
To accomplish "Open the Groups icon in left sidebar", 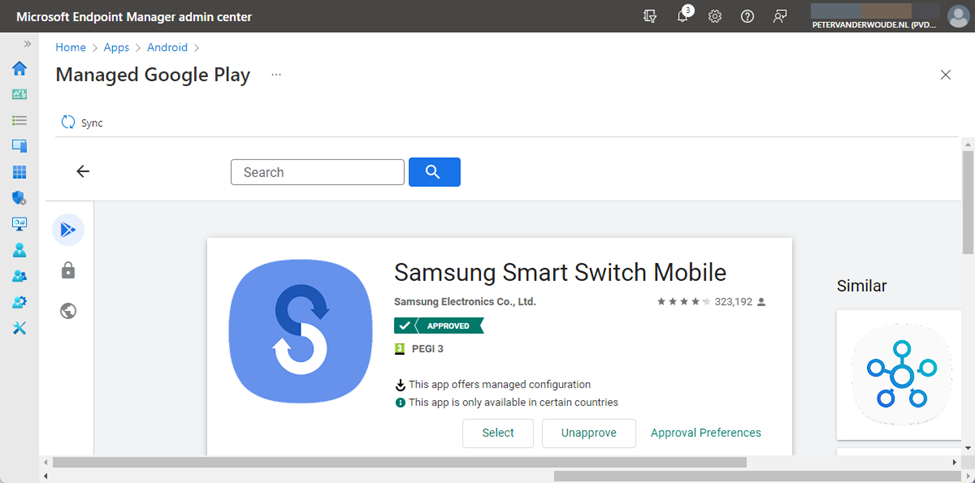I will 19,276.
